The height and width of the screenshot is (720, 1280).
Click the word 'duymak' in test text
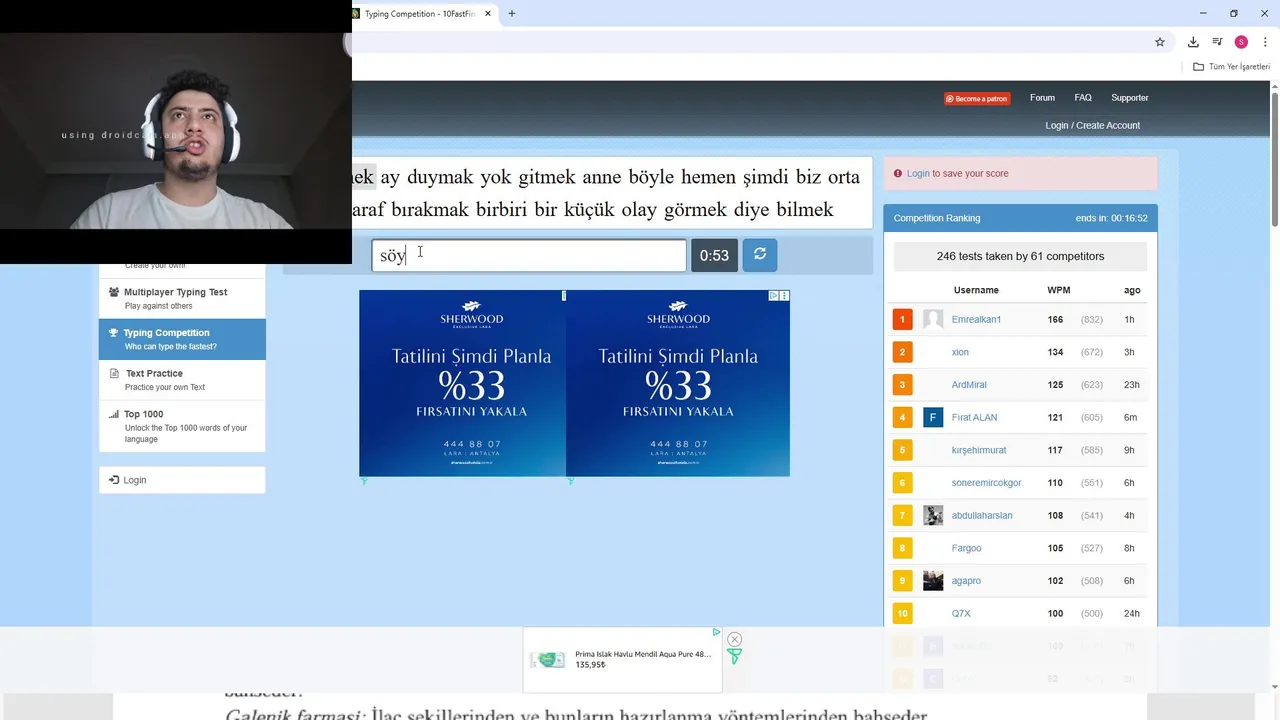[441, 178]
